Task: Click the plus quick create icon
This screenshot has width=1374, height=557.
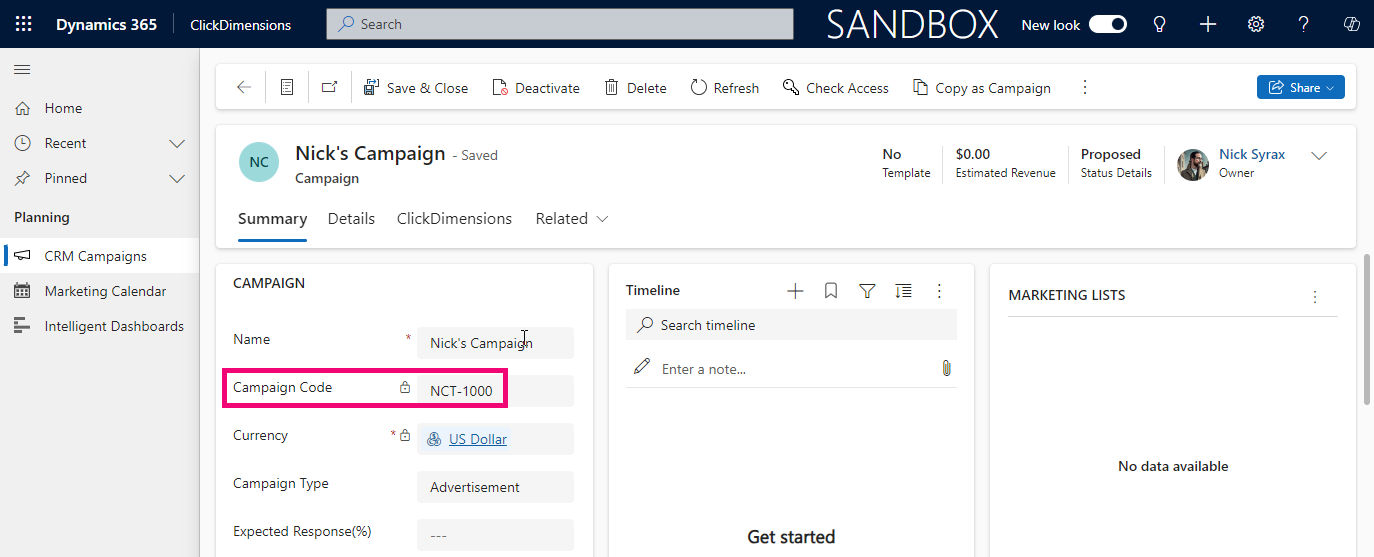Action: [1207, 24]
